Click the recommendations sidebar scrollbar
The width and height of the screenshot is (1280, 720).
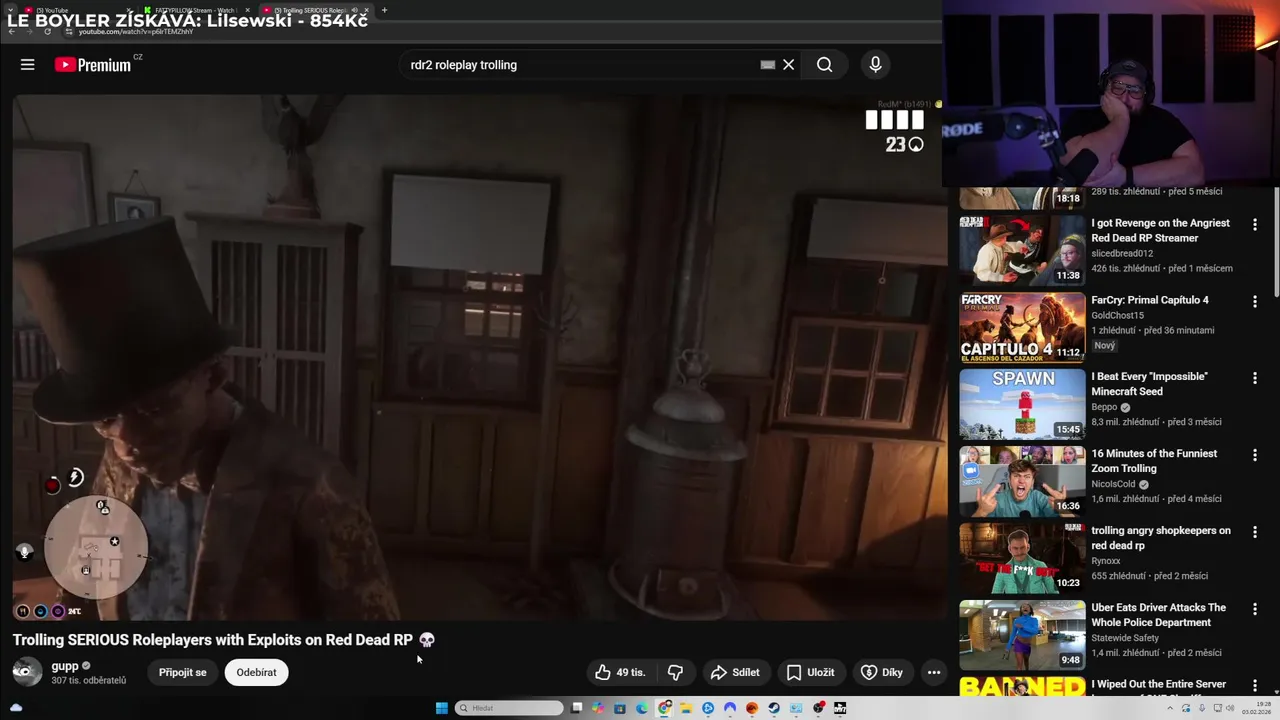tap(1275, 240)
